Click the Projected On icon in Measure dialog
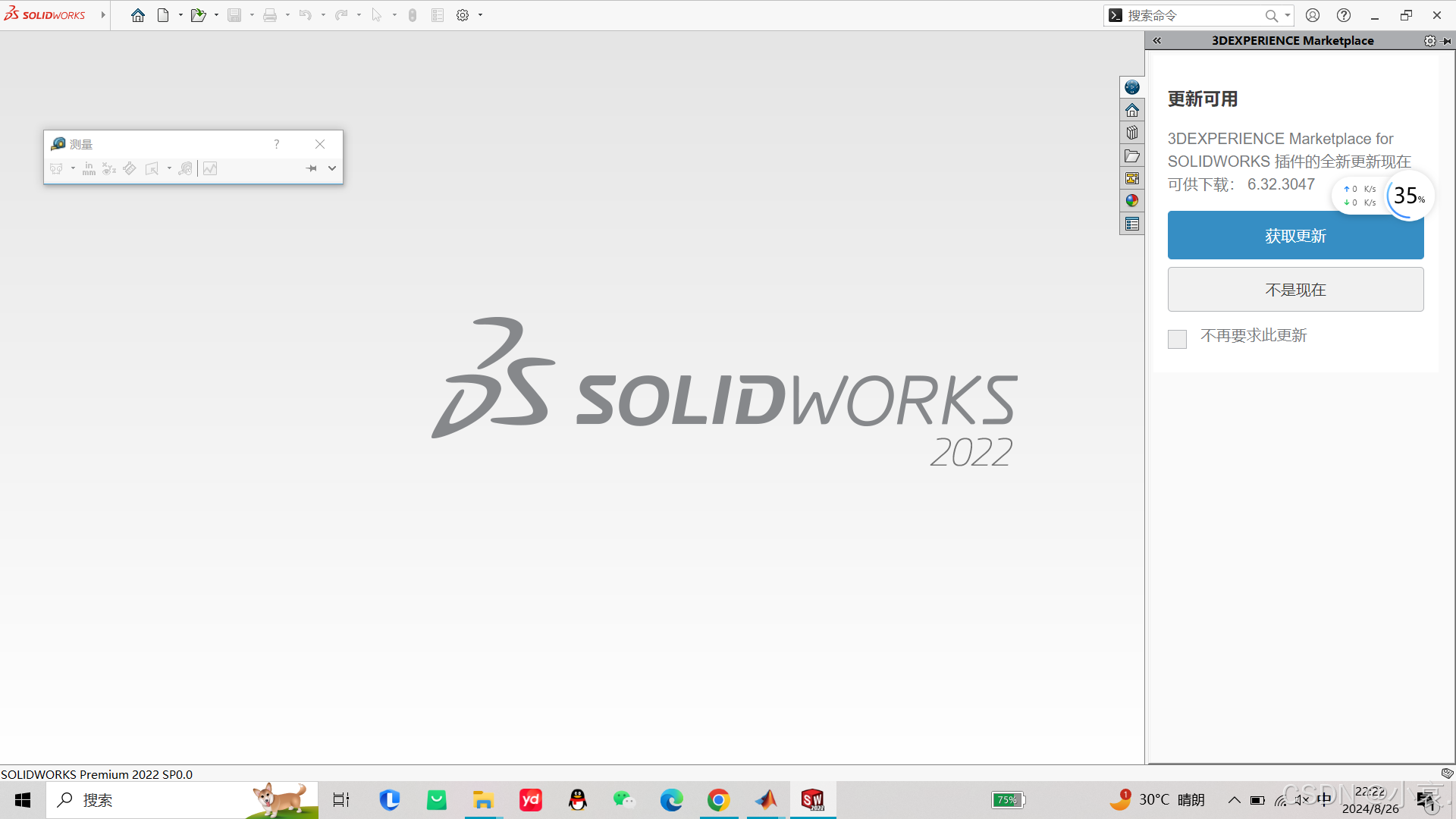 tap(152, 168)
